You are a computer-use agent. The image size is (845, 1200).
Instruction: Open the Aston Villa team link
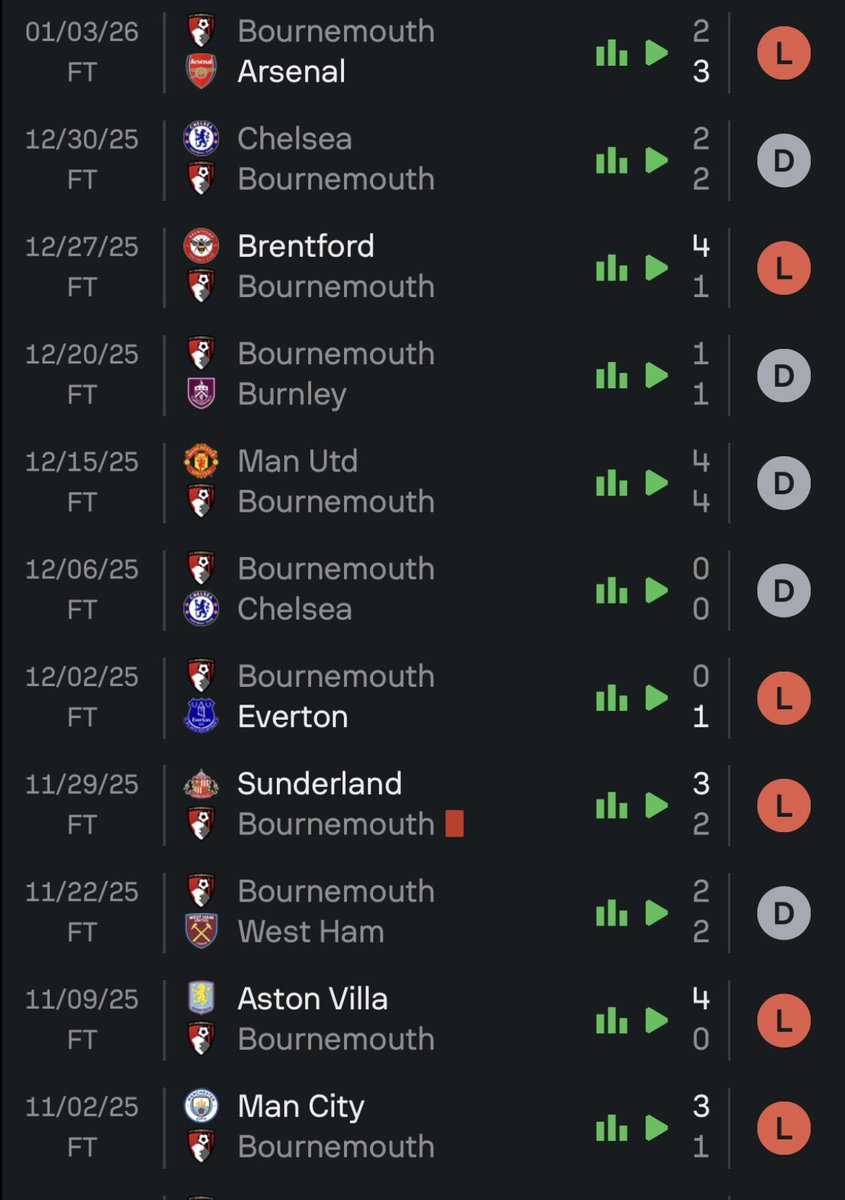[x=313, y=999]
